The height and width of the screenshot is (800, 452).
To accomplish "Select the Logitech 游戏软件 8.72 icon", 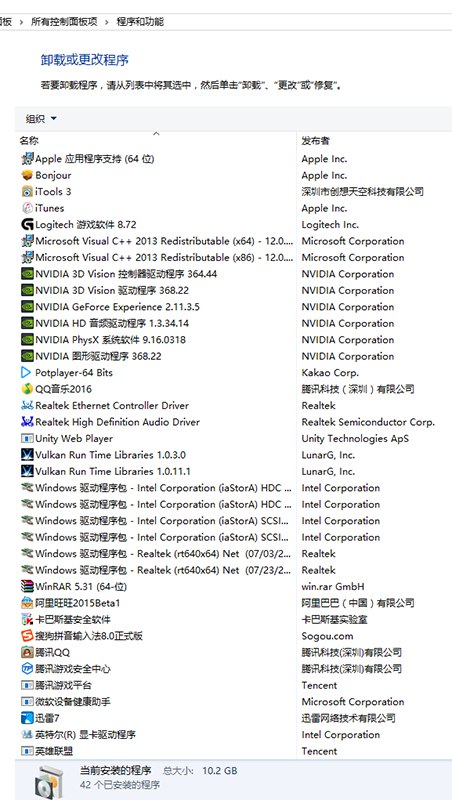I will pyautogui.click(x=27, y=224).
